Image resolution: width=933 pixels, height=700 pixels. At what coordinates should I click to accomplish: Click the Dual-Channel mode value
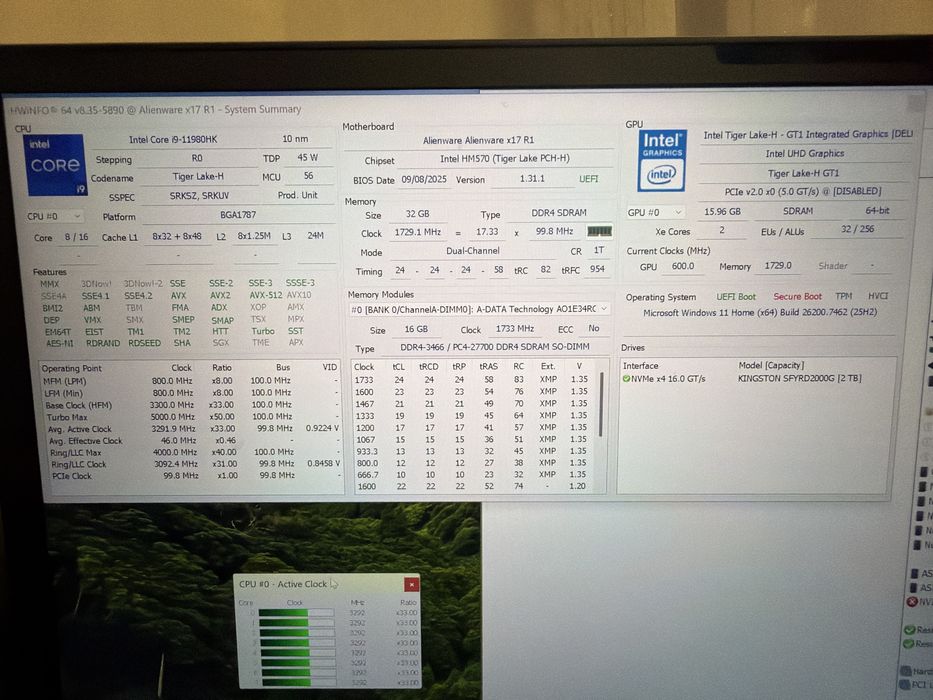point(473,251)
